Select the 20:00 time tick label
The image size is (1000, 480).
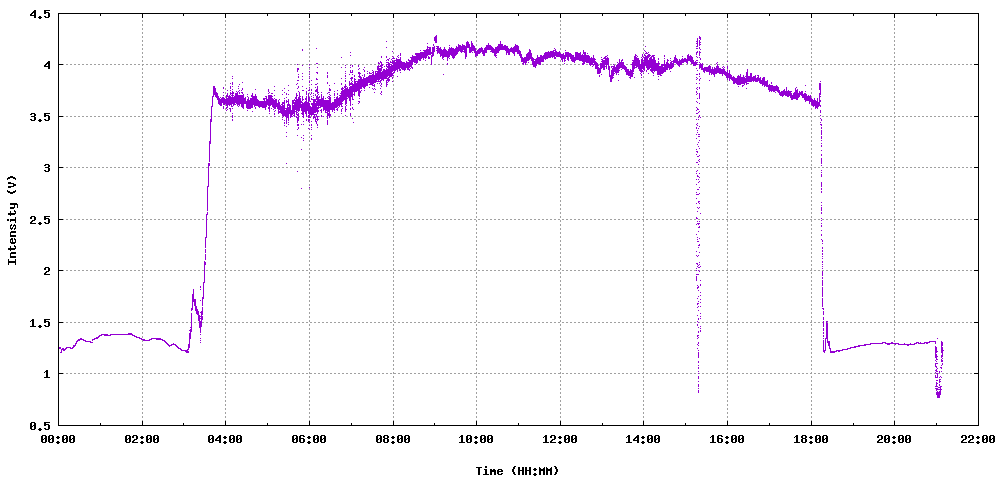[x=894, y=439]
